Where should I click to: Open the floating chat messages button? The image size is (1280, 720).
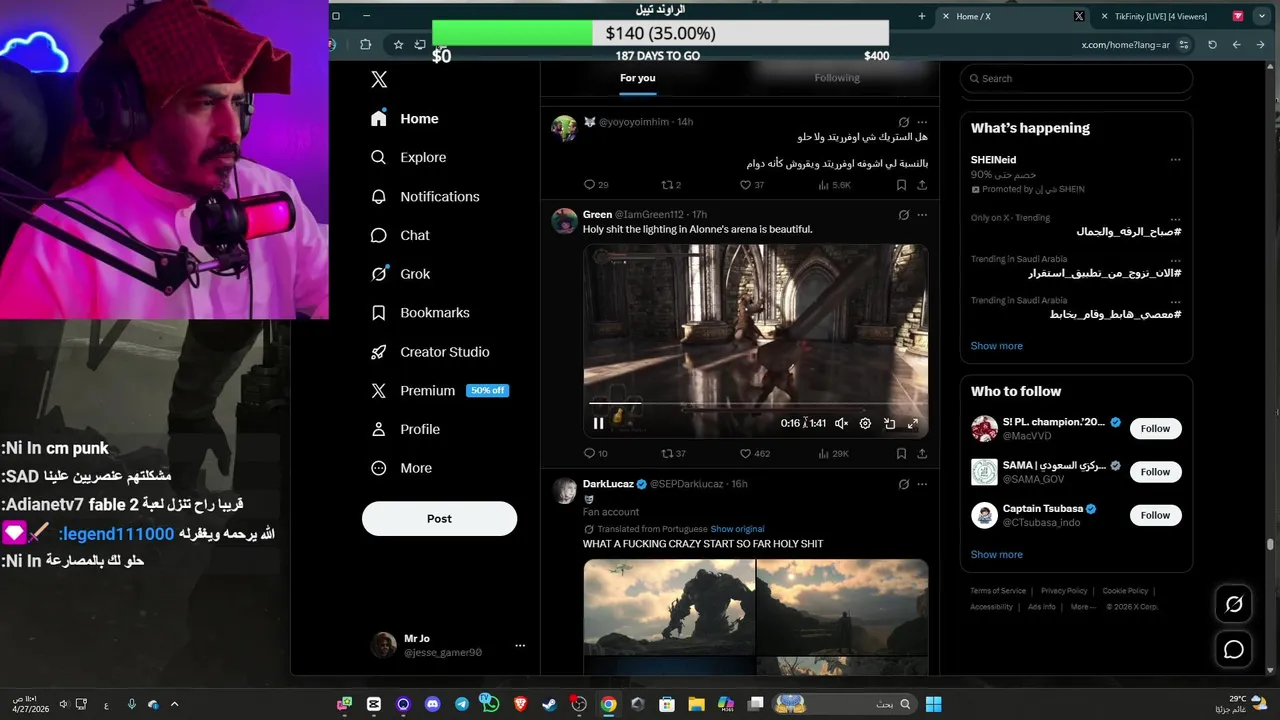pos(1234,650)
